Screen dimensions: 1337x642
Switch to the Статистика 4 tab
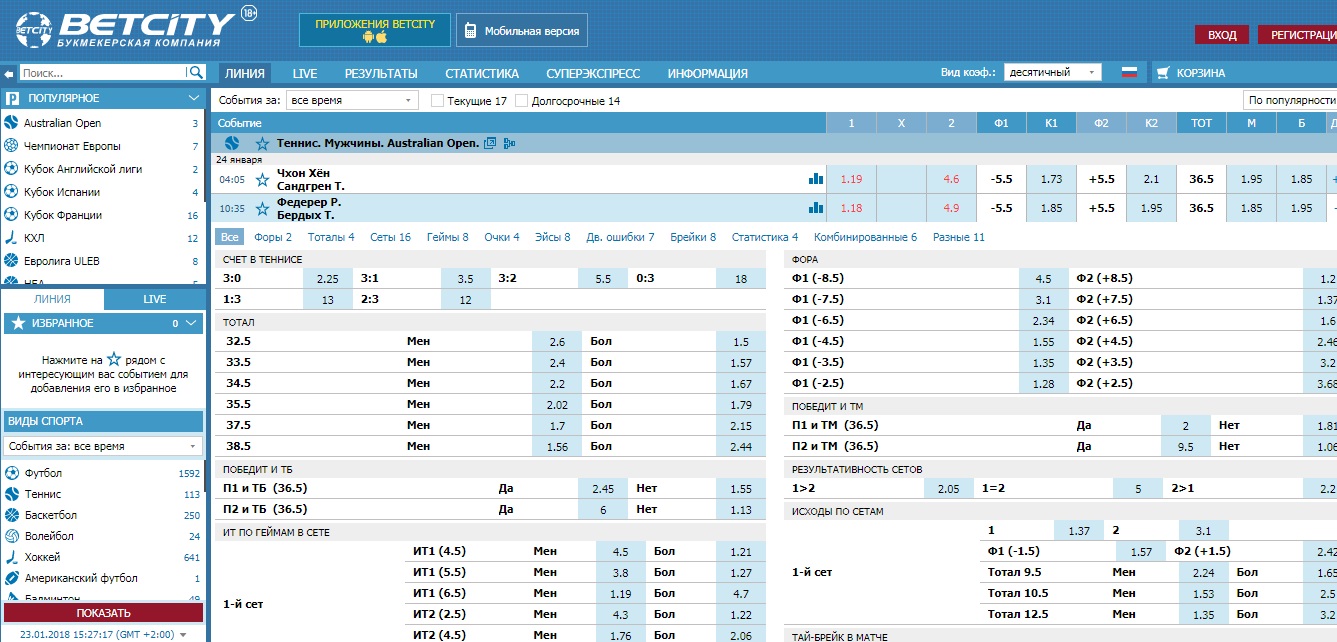(x=765, y=237)
